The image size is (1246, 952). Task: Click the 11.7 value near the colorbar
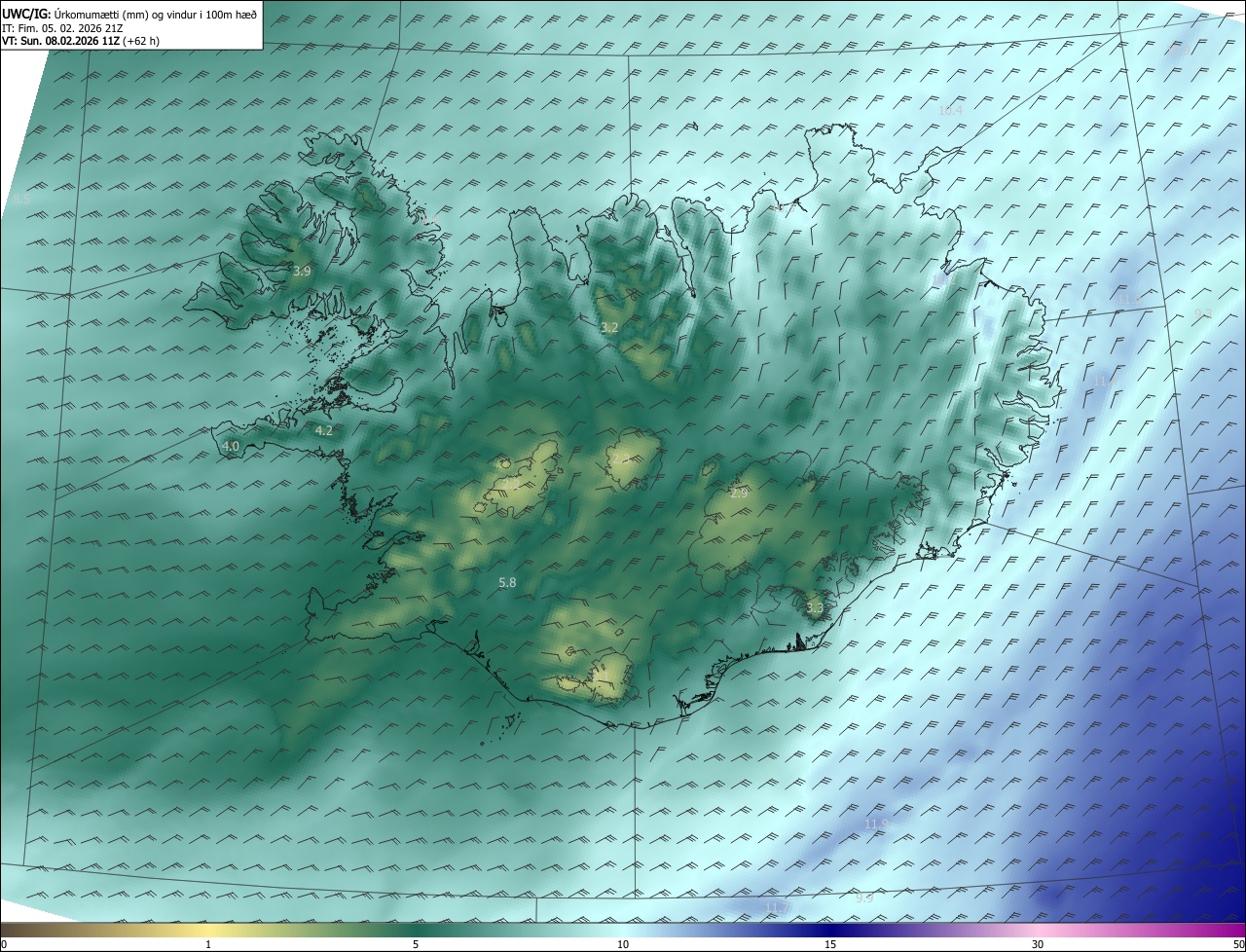pyautogui.click(x=776, y=908)
